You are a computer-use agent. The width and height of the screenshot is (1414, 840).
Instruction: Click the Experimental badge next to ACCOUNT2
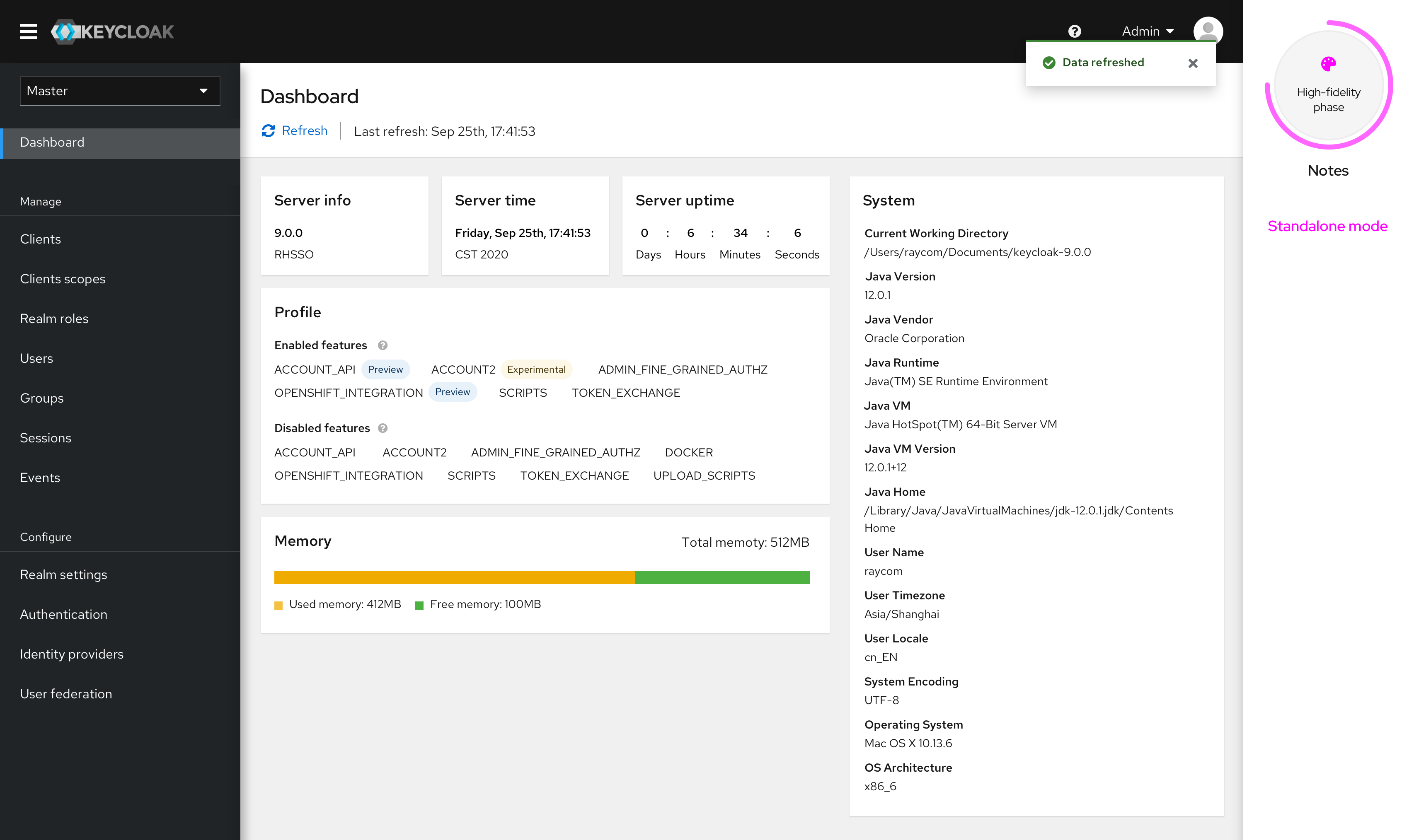pyautogui.click(x=536, y=369)
